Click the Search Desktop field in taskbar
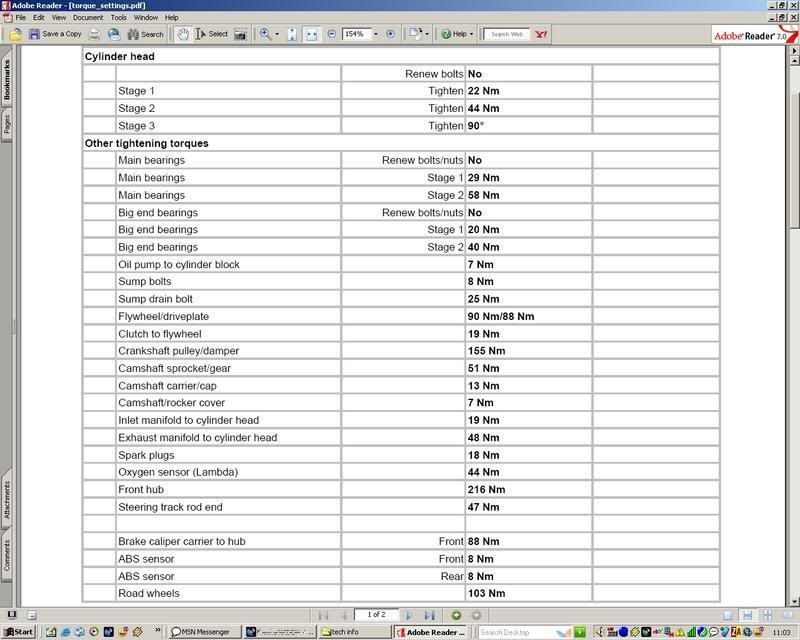The width and height of the screenshot is (800, 640). [x=516, y=632]
